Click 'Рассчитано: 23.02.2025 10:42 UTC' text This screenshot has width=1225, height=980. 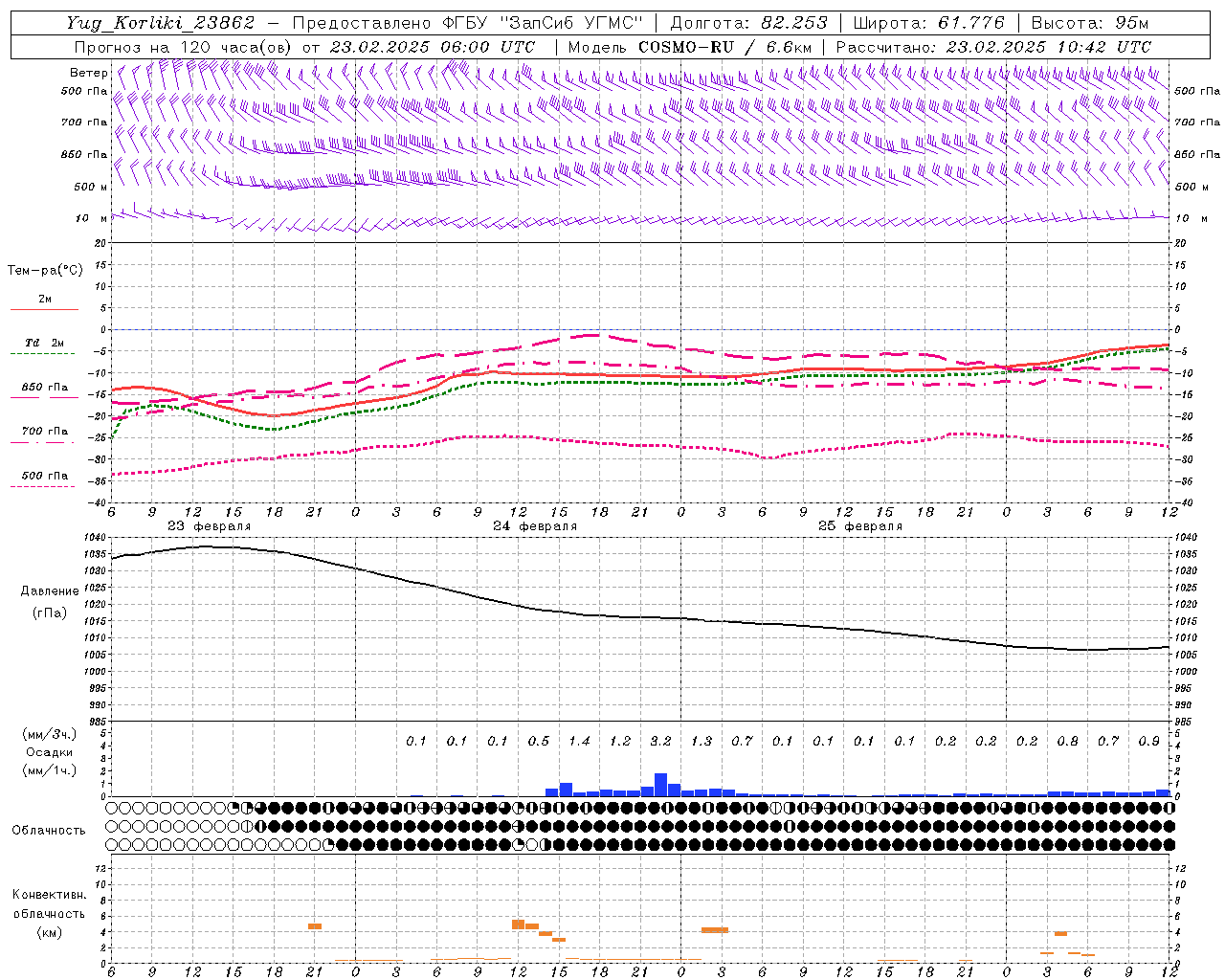point(994,47)
